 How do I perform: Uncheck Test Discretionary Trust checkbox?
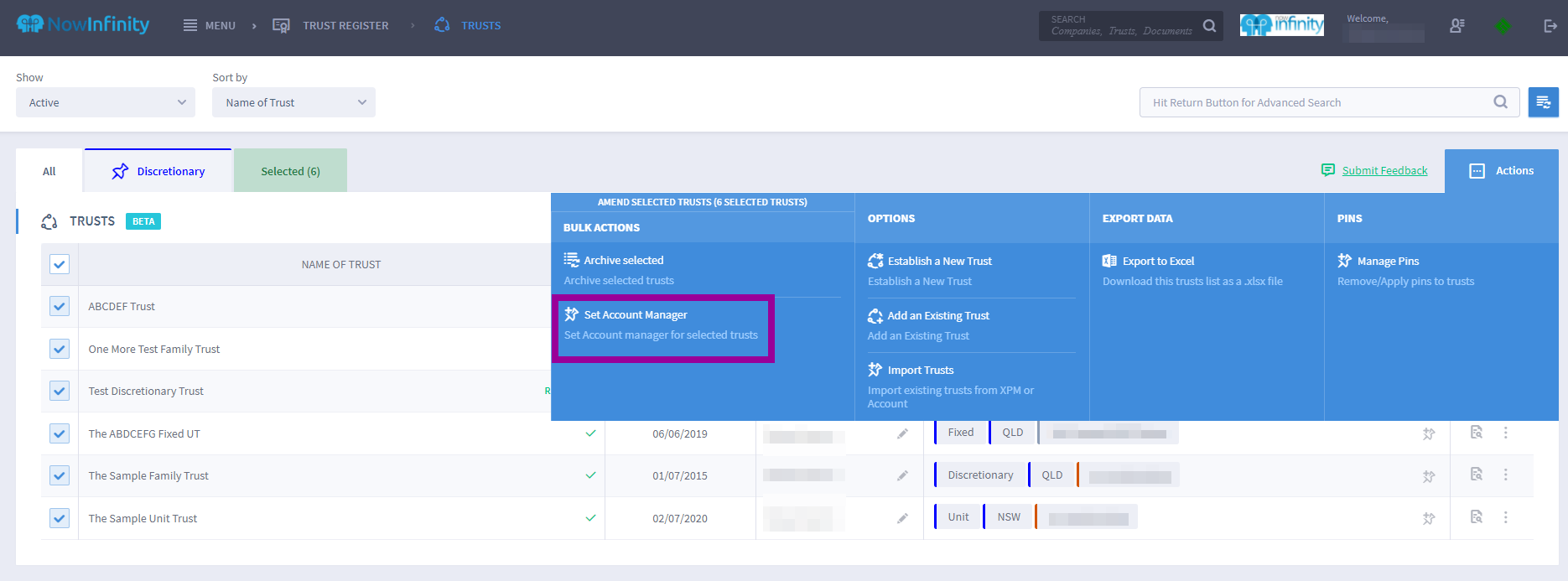[x=60, y=391]
